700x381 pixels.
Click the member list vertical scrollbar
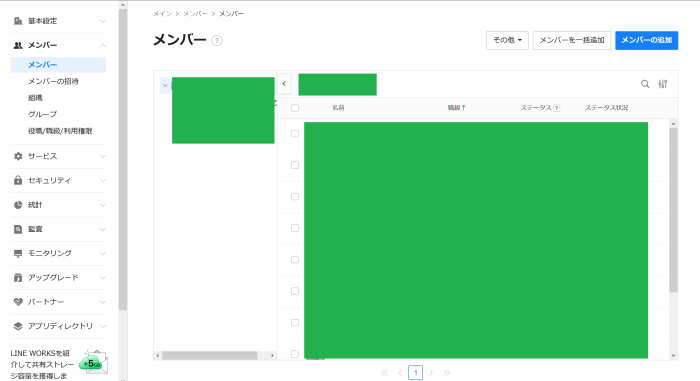pyautogui.click(x=673, y=210)
